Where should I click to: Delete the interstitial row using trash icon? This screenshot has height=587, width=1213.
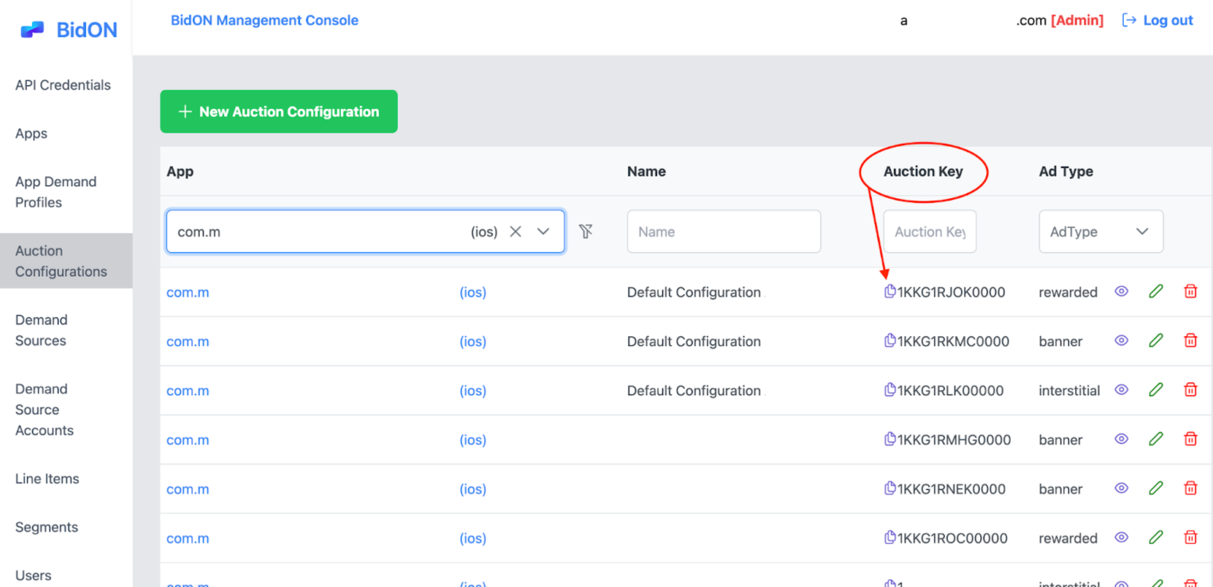coord(1190,389)
